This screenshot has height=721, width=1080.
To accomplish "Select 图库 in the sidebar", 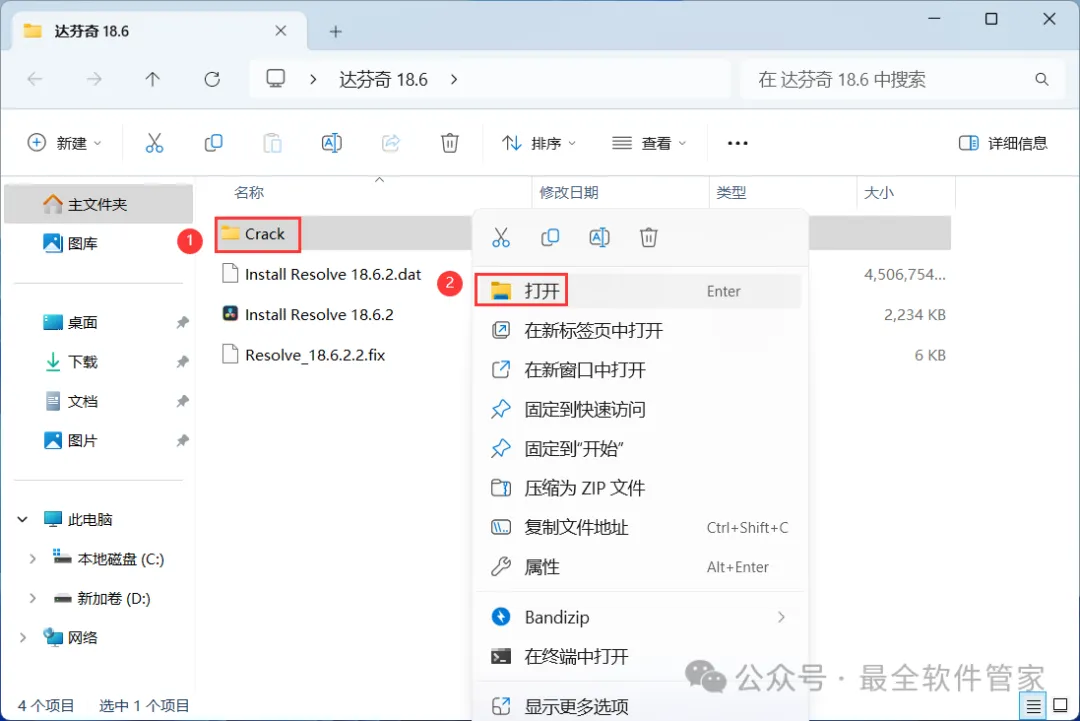I will point(98,243).
